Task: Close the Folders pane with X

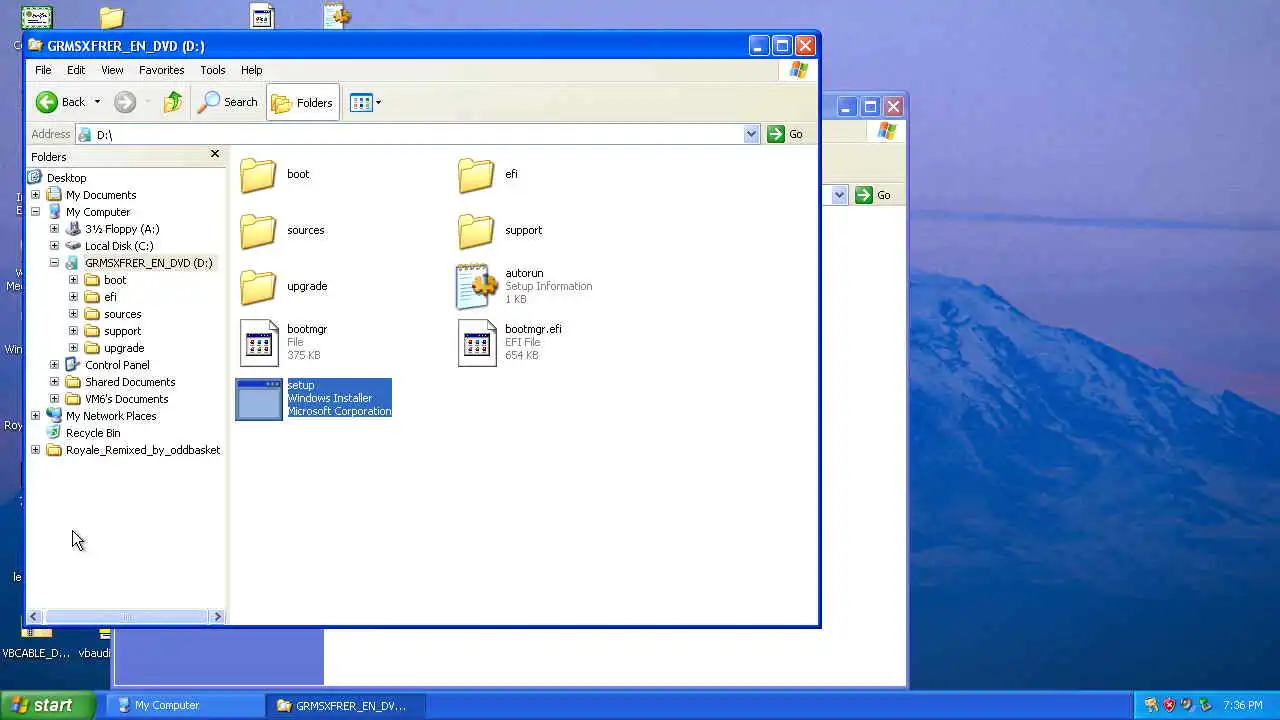Action: (214, 154)
